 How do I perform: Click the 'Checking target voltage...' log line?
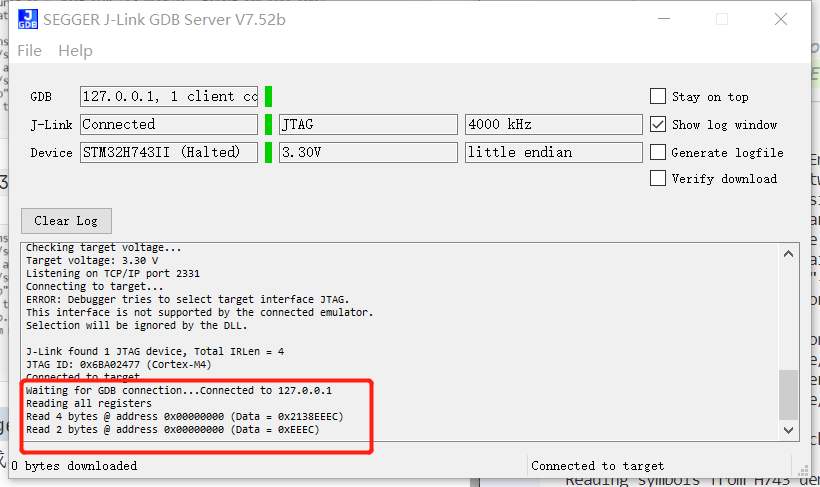pos(104,247)
